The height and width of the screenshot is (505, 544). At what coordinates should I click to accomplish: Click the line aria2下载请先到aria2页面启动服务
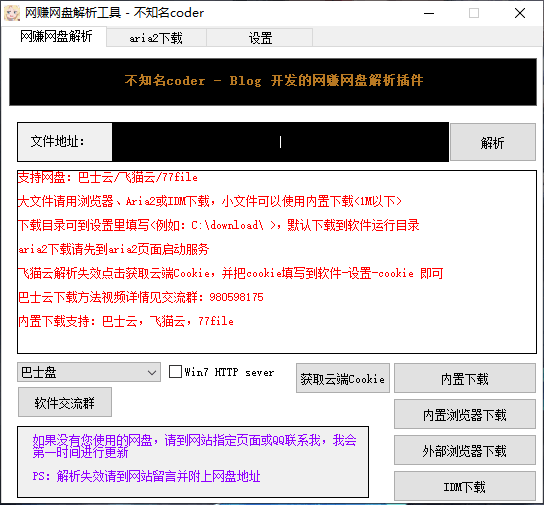113,249
